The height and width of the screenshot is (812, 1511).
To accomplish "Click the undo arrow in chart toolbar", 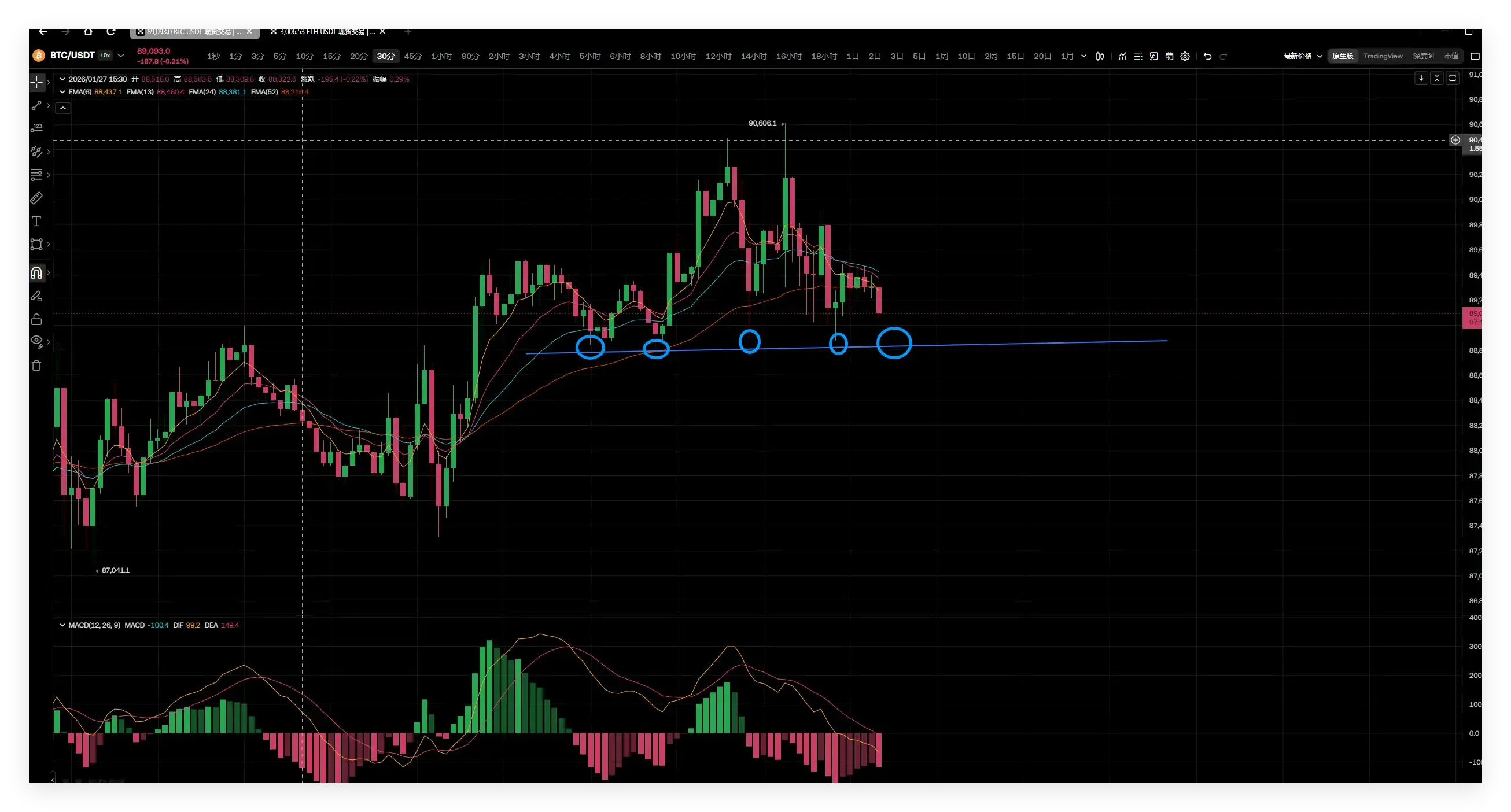I will coord(1207,56).
